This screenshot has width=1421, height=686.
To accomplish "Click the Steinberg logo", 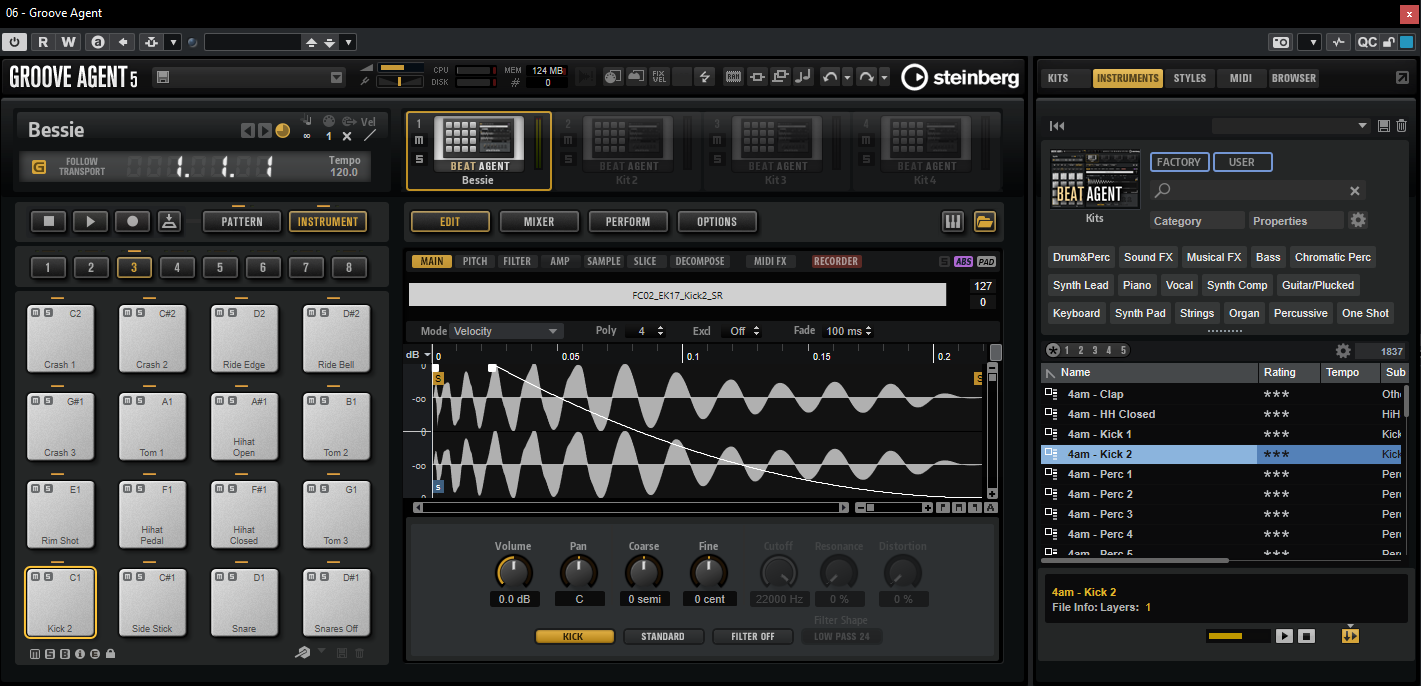I will [x=959, y=77].
